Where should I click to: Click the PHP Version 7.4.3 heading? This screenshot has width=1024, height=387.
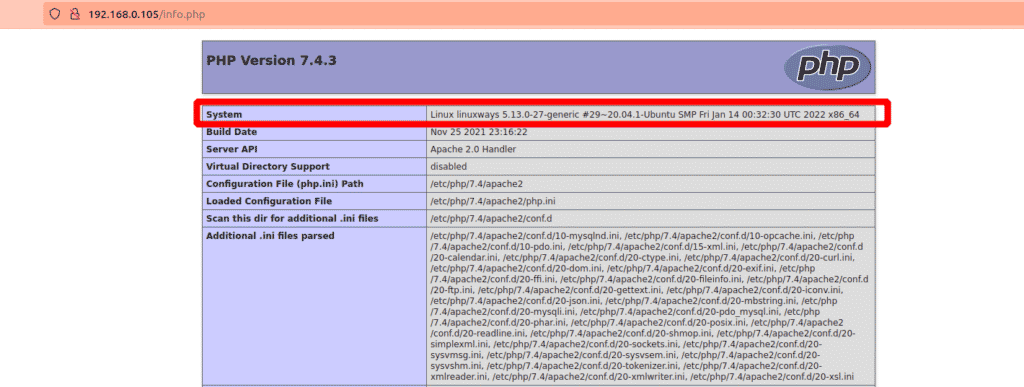[x=272, y=61]
